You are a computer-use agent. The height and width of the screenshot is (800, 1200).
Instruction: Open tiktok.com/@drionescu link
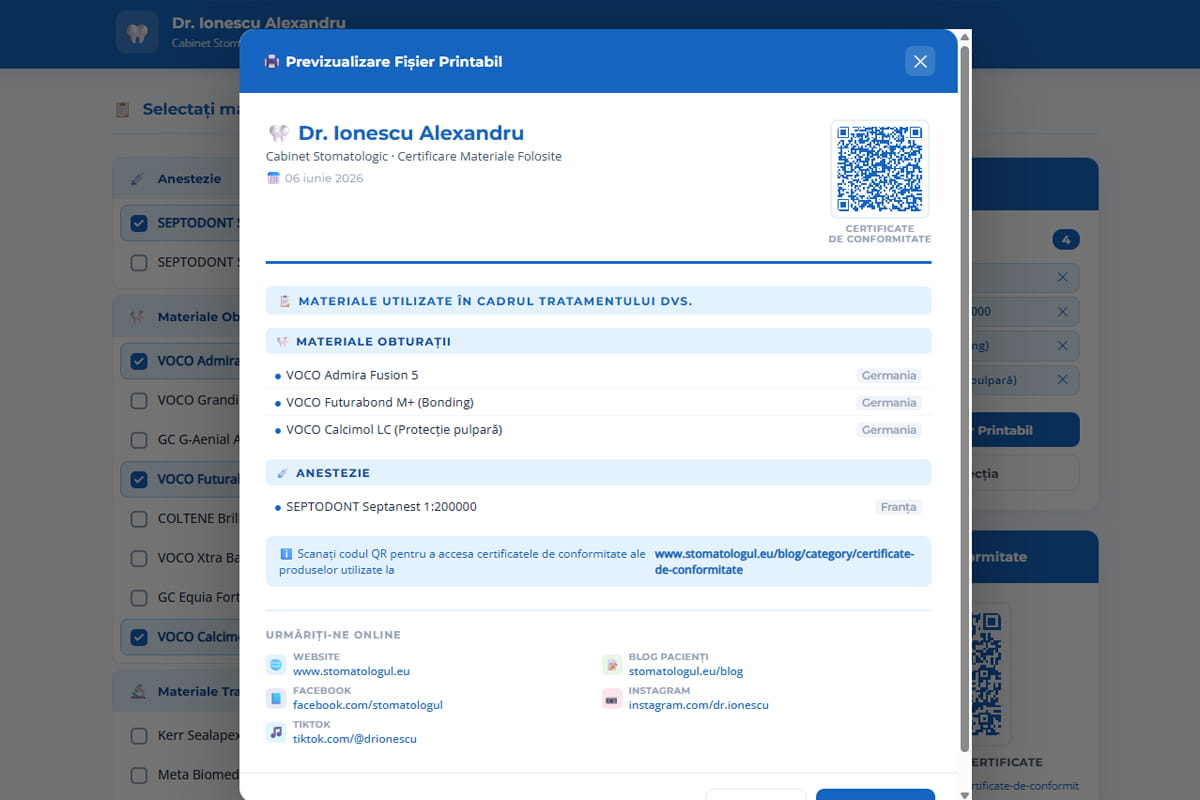pos(354,739)
